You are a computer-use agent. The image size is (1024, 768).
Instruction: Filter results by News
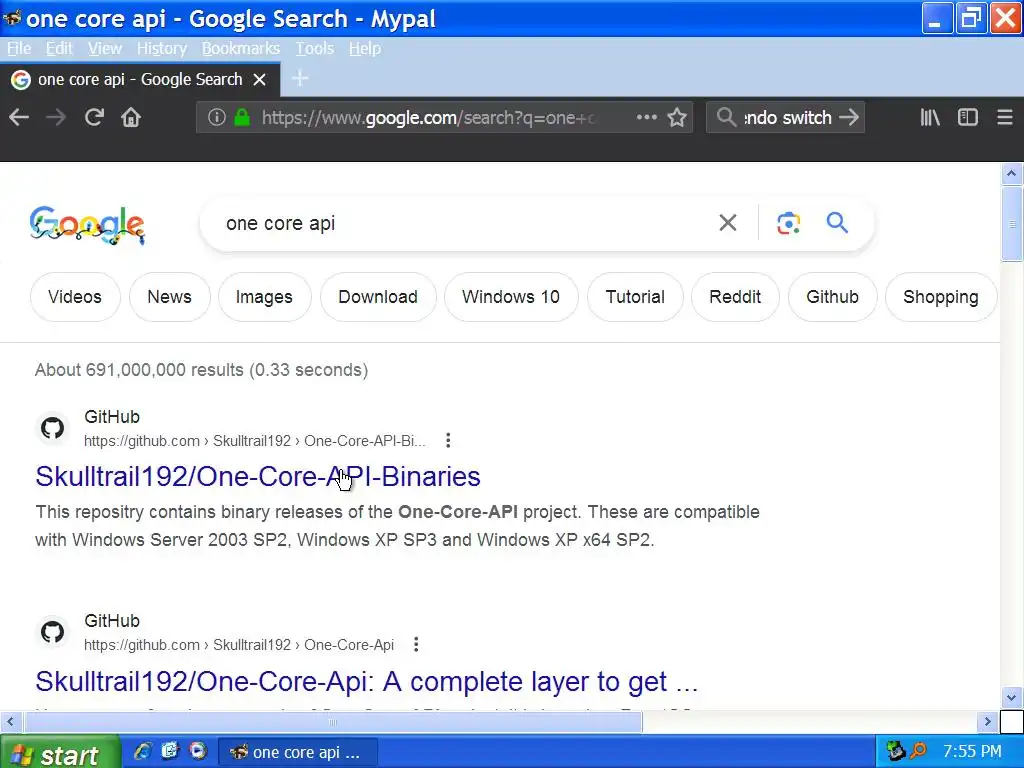pos(170,297)
